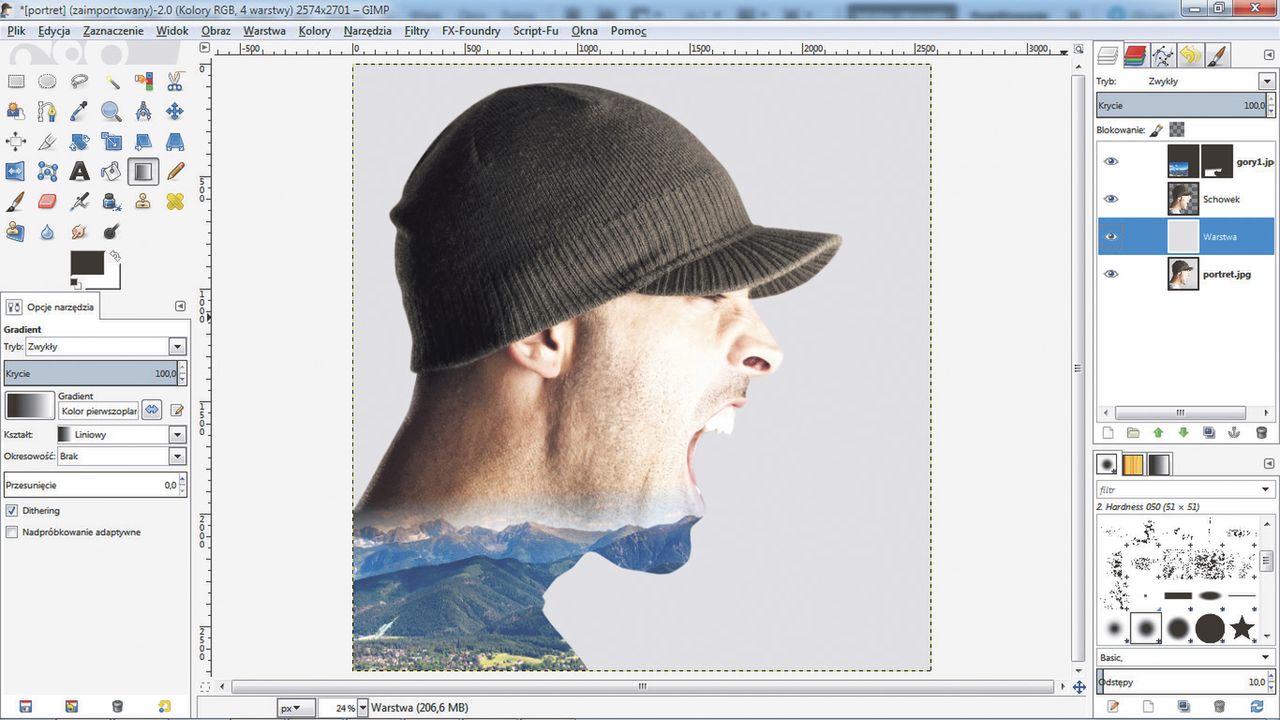Viewport: 1280px width, 720px height.
Task: Hide the Schowek layer via eye icon
Action: click(1111, 199)
